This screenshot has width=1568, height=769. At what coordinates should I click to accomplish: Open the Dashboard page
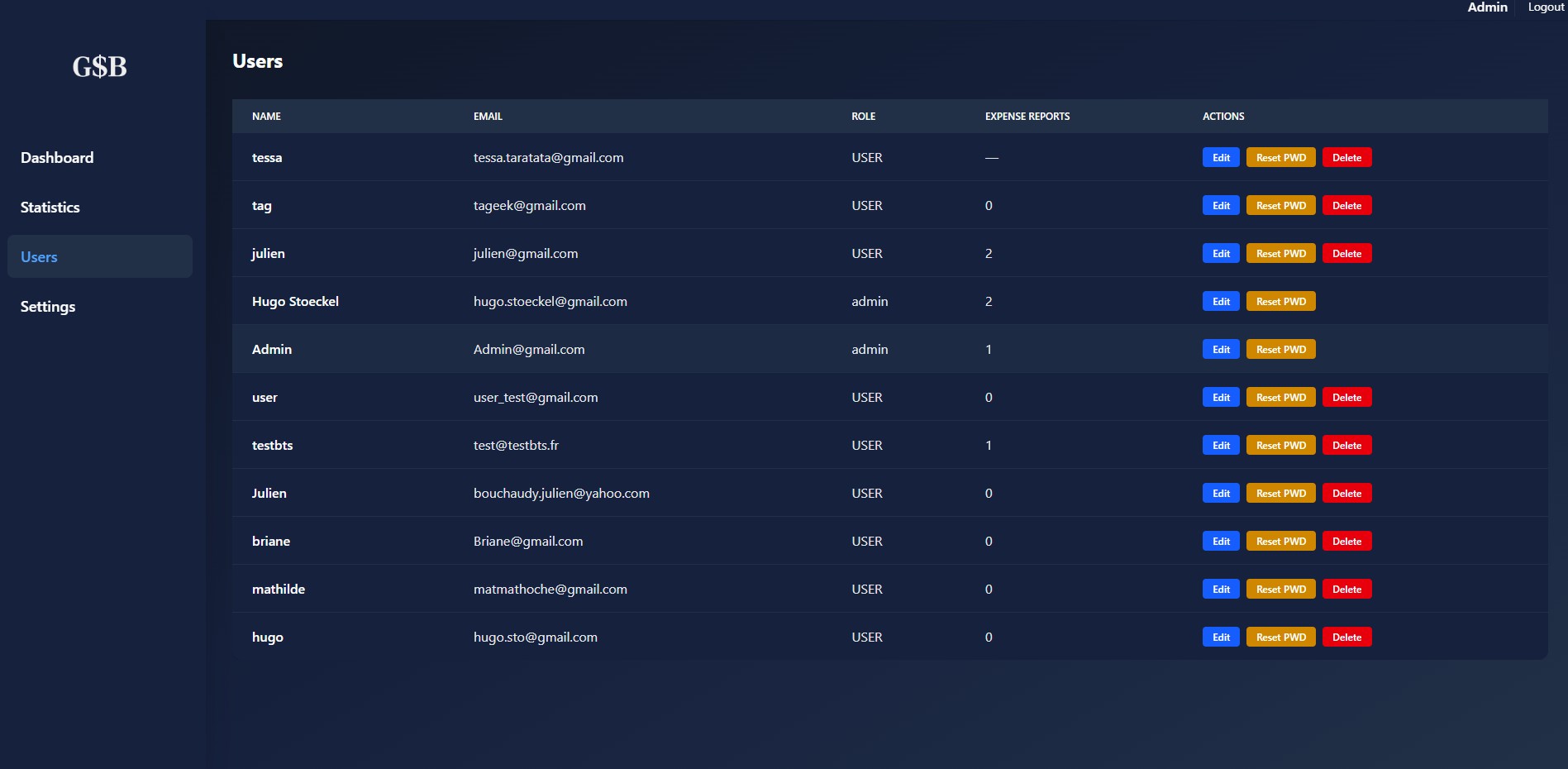[x=57, y=158]
